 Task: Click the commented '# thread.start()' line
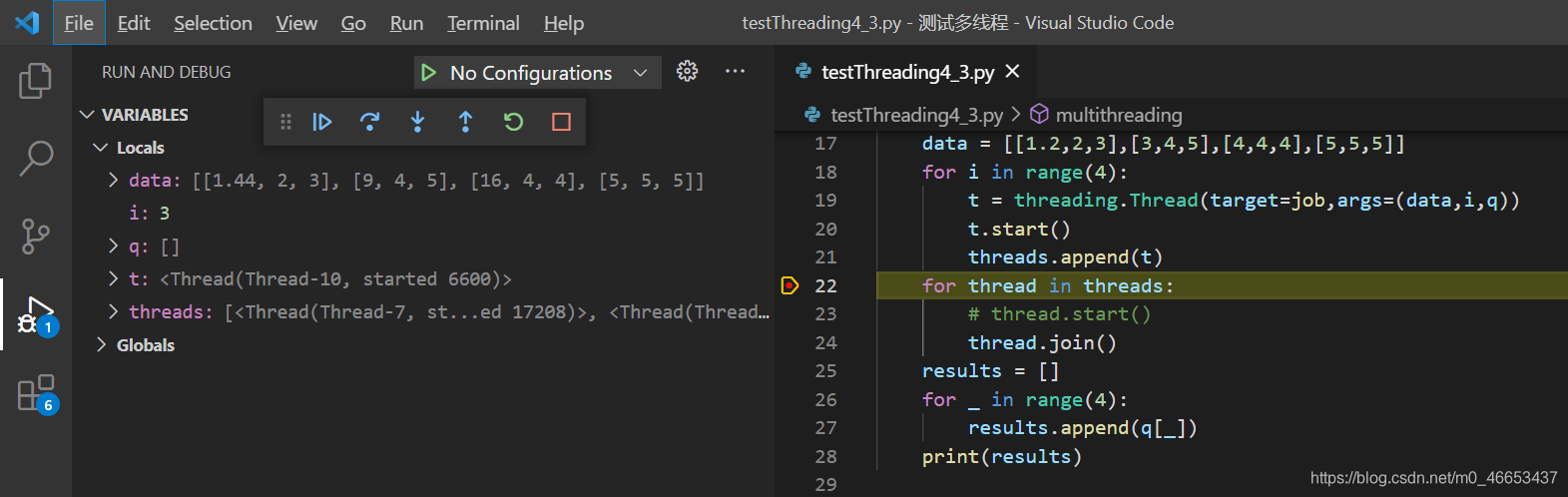coord(1059,313)
